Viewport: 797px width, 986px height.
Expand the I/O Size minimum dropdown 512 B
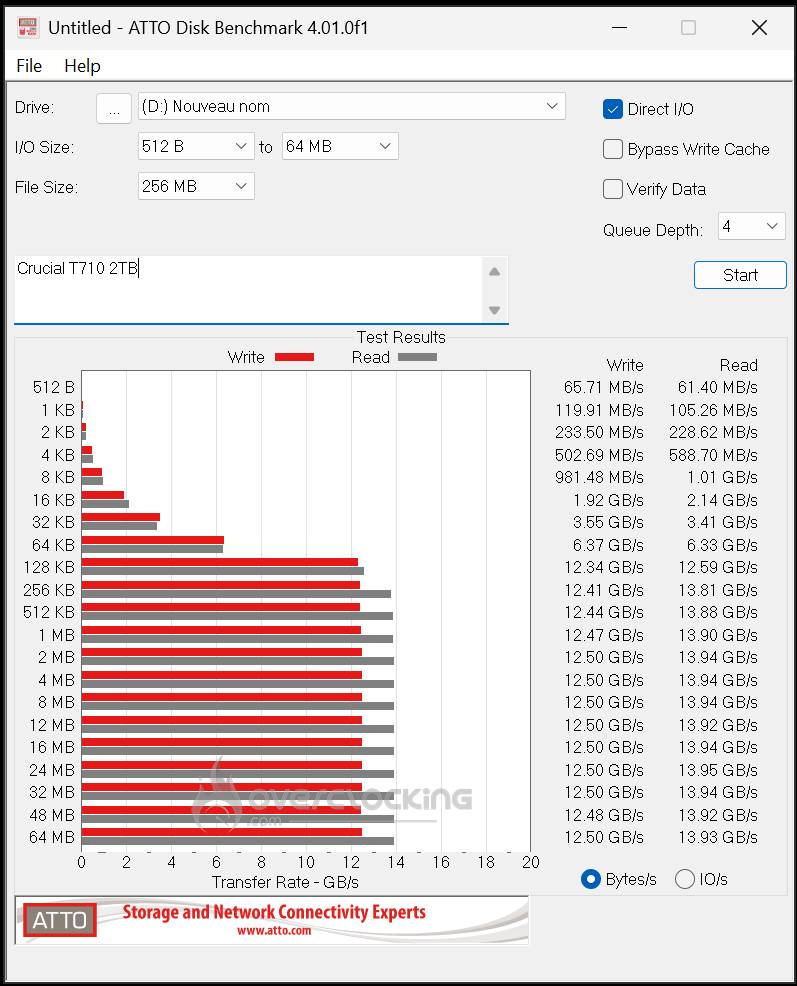point(196,147)
